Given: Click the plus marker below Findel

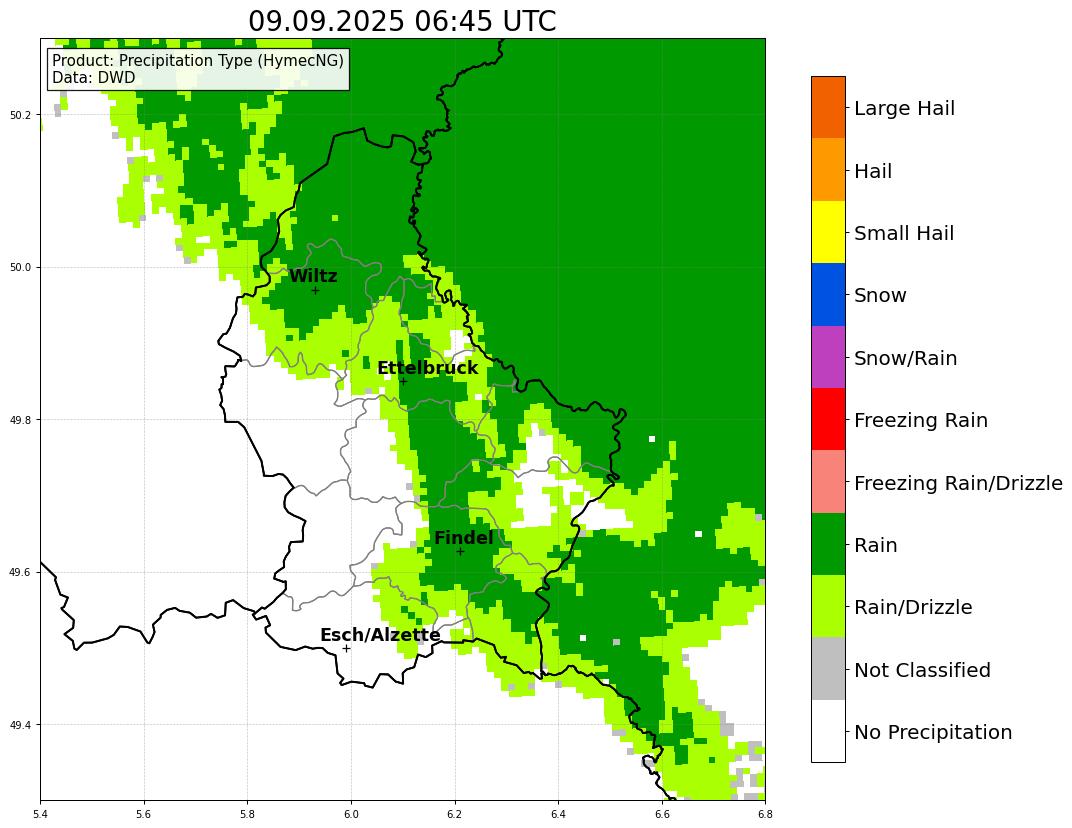Looking at the screenshot, I should click(460, 552).
